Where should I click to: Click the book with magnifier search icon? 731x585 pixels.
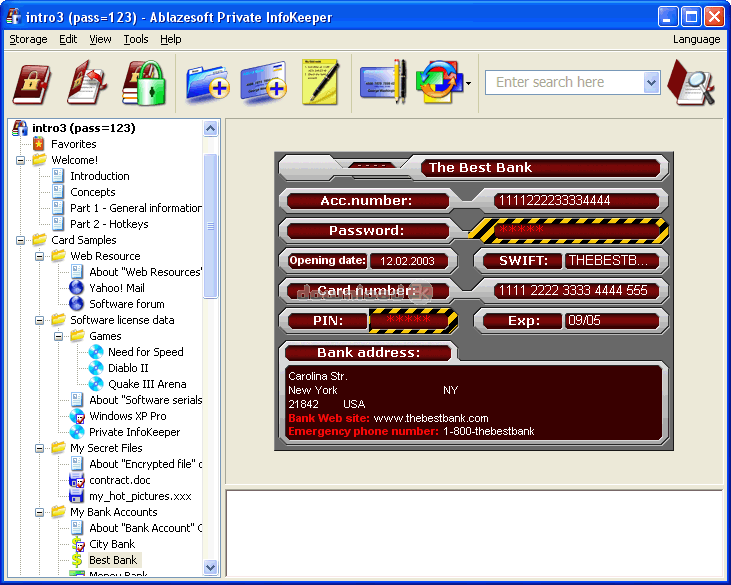(692, 83)
